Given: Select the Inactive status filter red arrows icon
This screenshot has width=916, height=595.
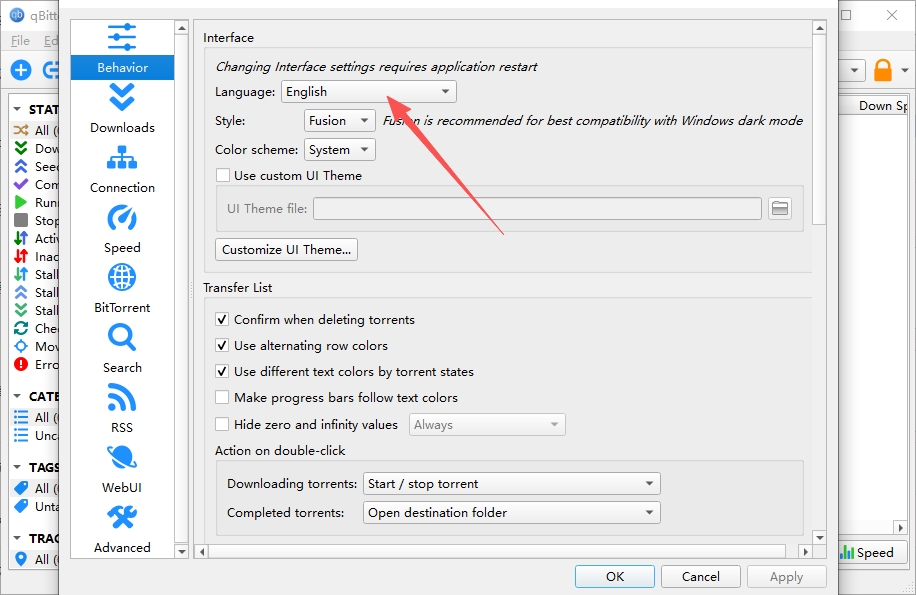Looking at the screenshot, I should tap(21, 256).
